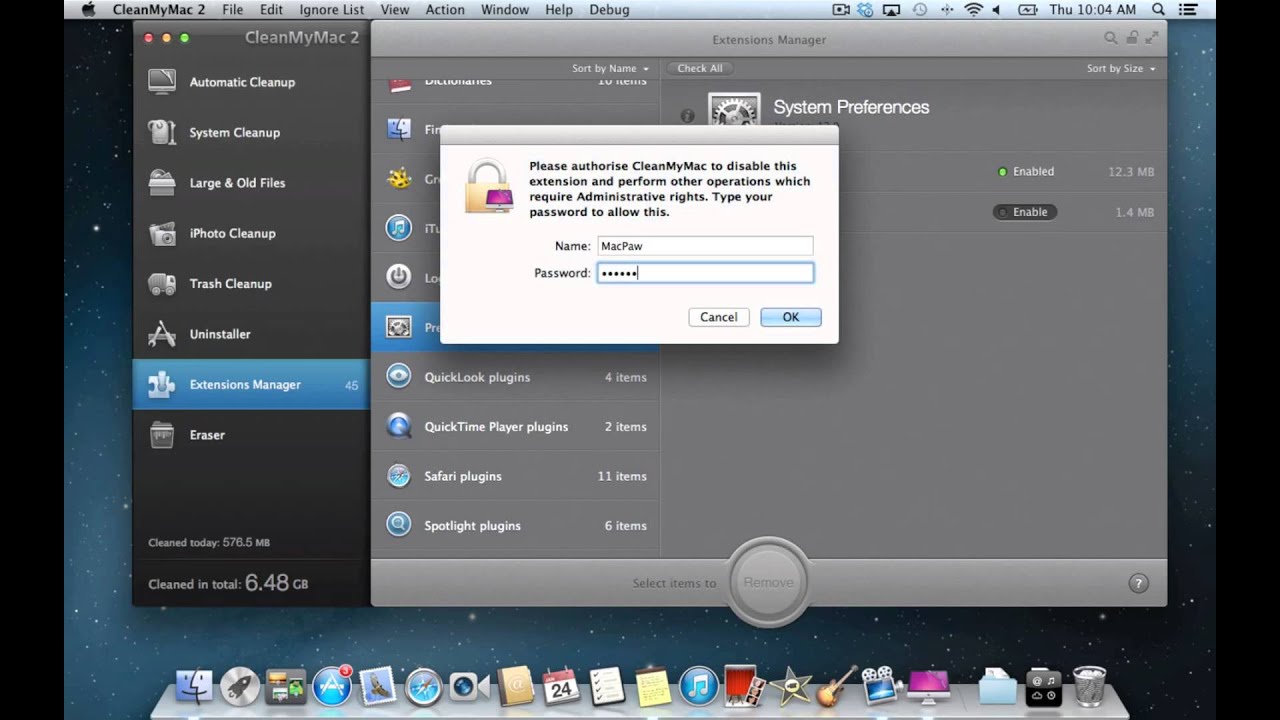Open the Action menu
1280x720 pixels.
pyautogui.click(x=445, y=10)
